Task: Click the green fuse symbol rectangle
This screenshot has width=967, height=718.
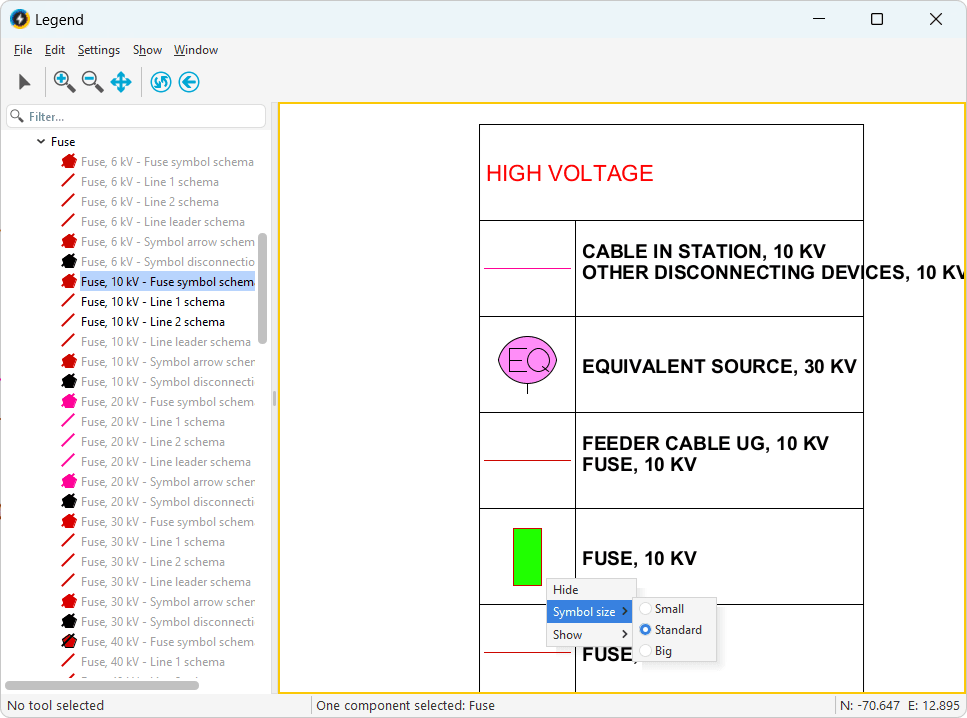Action: click(527, 557)
